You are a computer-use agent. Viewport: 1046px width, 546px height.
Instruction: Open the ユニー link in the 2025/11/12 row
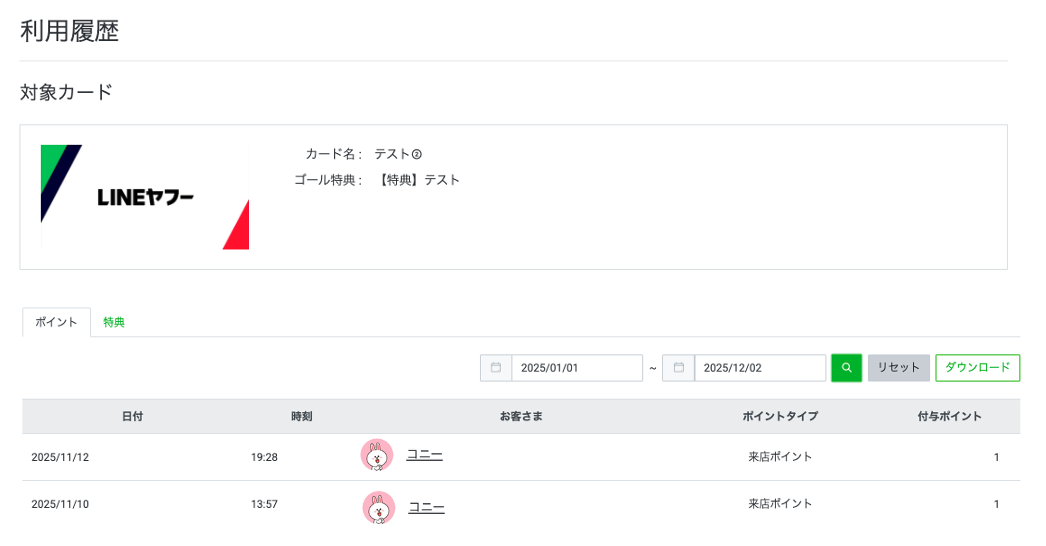pos(424,455)
